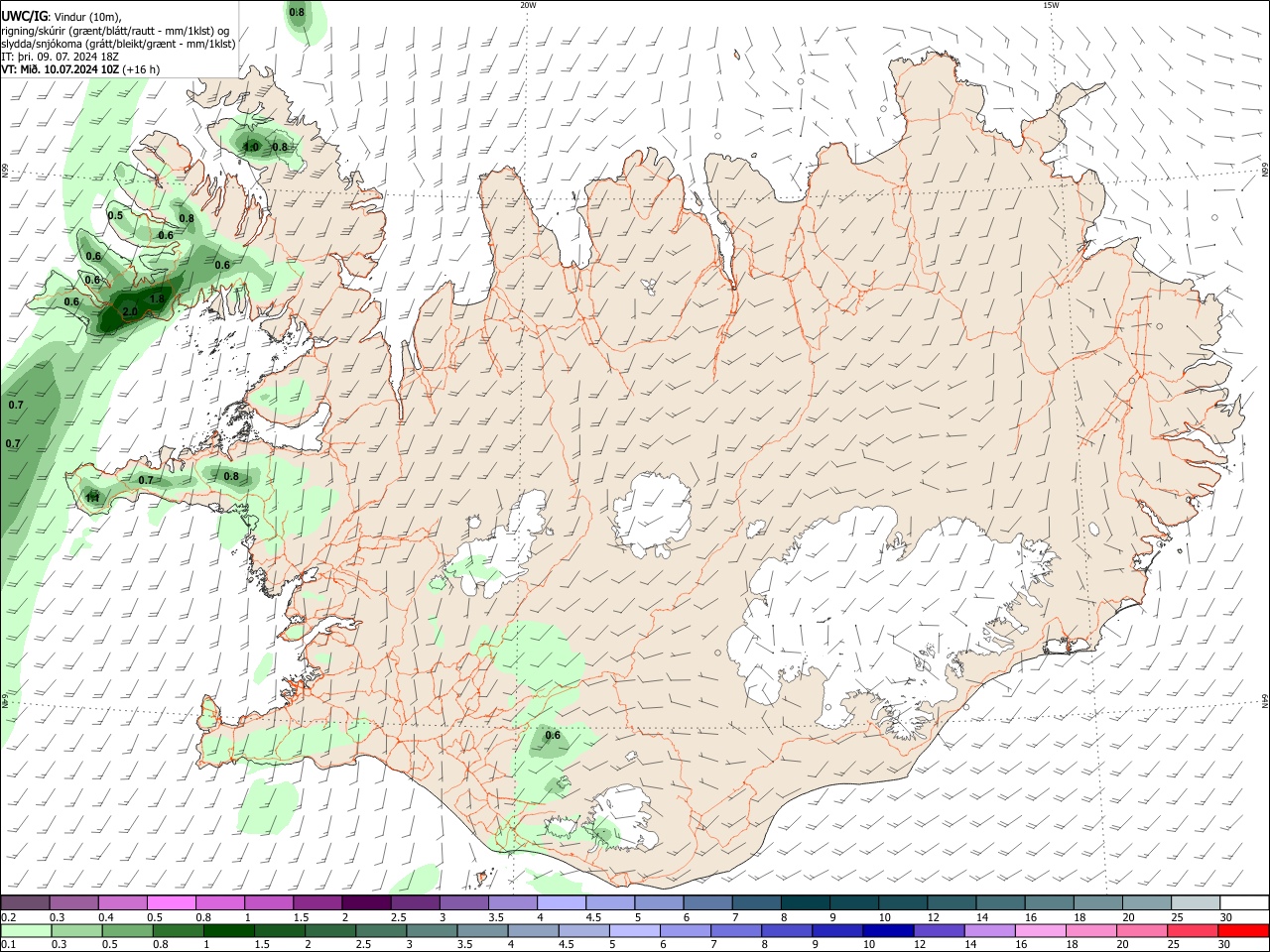Click the palest green 0.1 swatch in lower legend row

click(x=25, y=931)
